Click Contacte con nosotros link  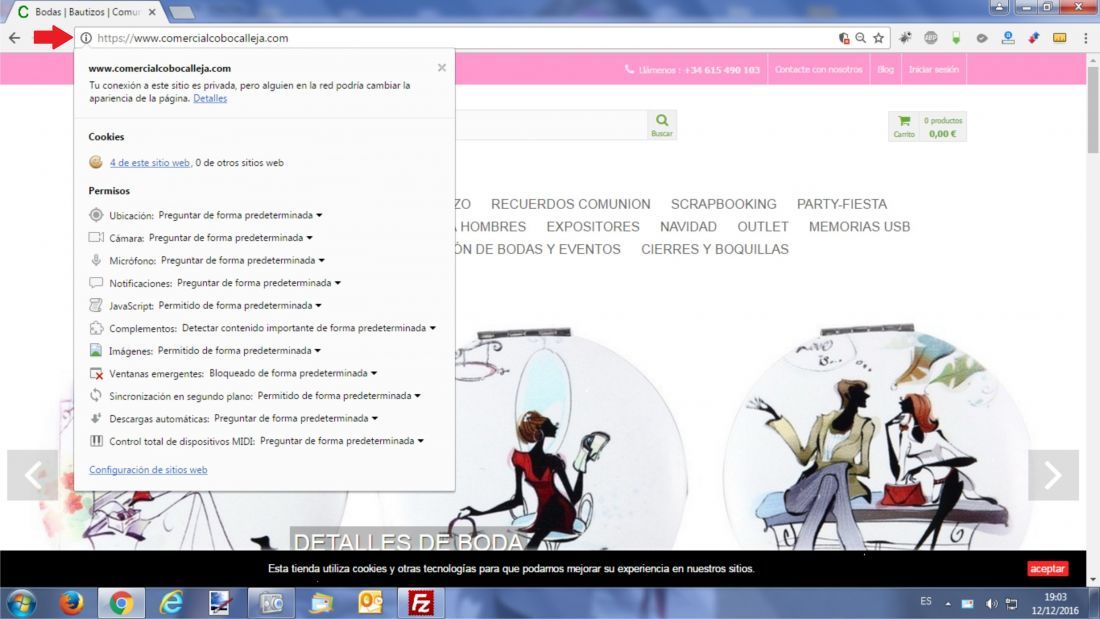[x=819, y=69]
